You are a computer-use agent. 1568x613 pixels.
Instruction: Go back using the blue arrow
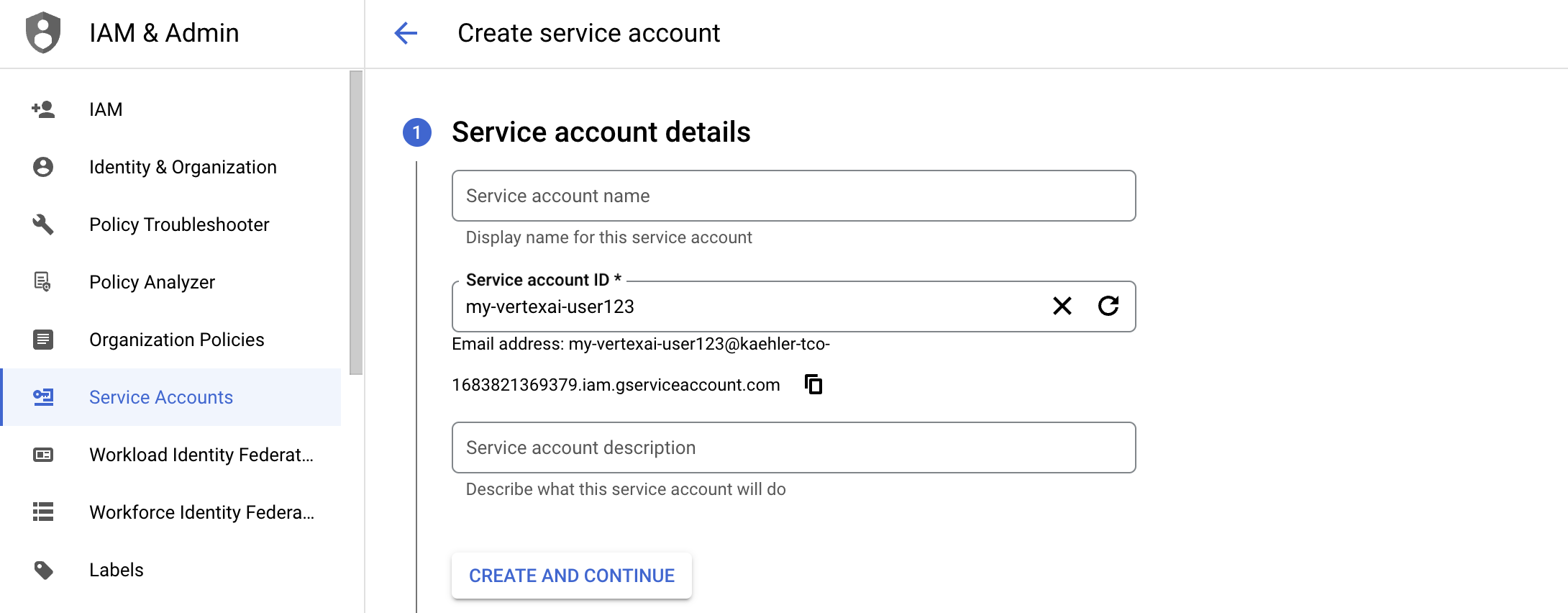[x=406, y=33]
